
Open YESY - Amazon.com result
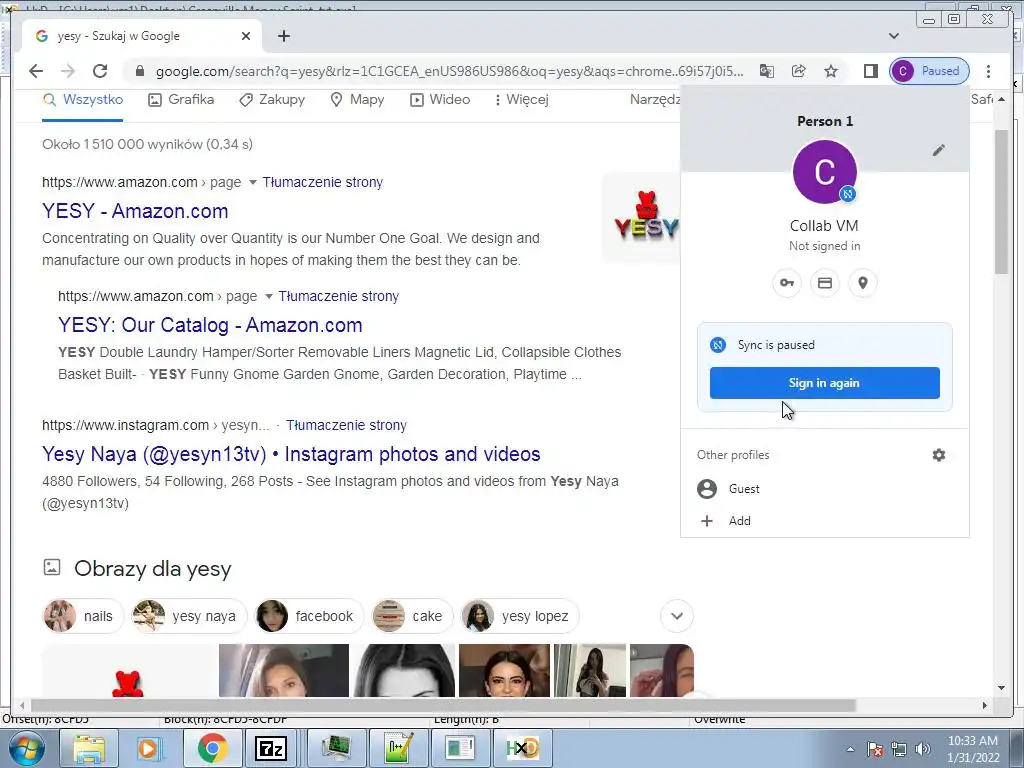coord(135,211)
